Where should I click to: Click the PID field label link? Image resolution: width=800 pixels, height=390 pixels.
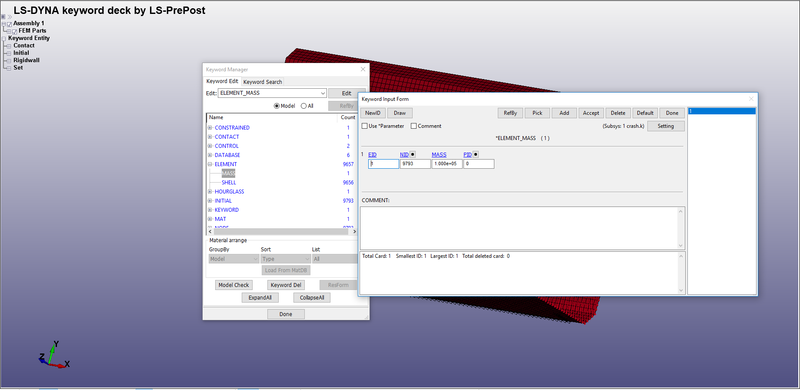[467, 154]
